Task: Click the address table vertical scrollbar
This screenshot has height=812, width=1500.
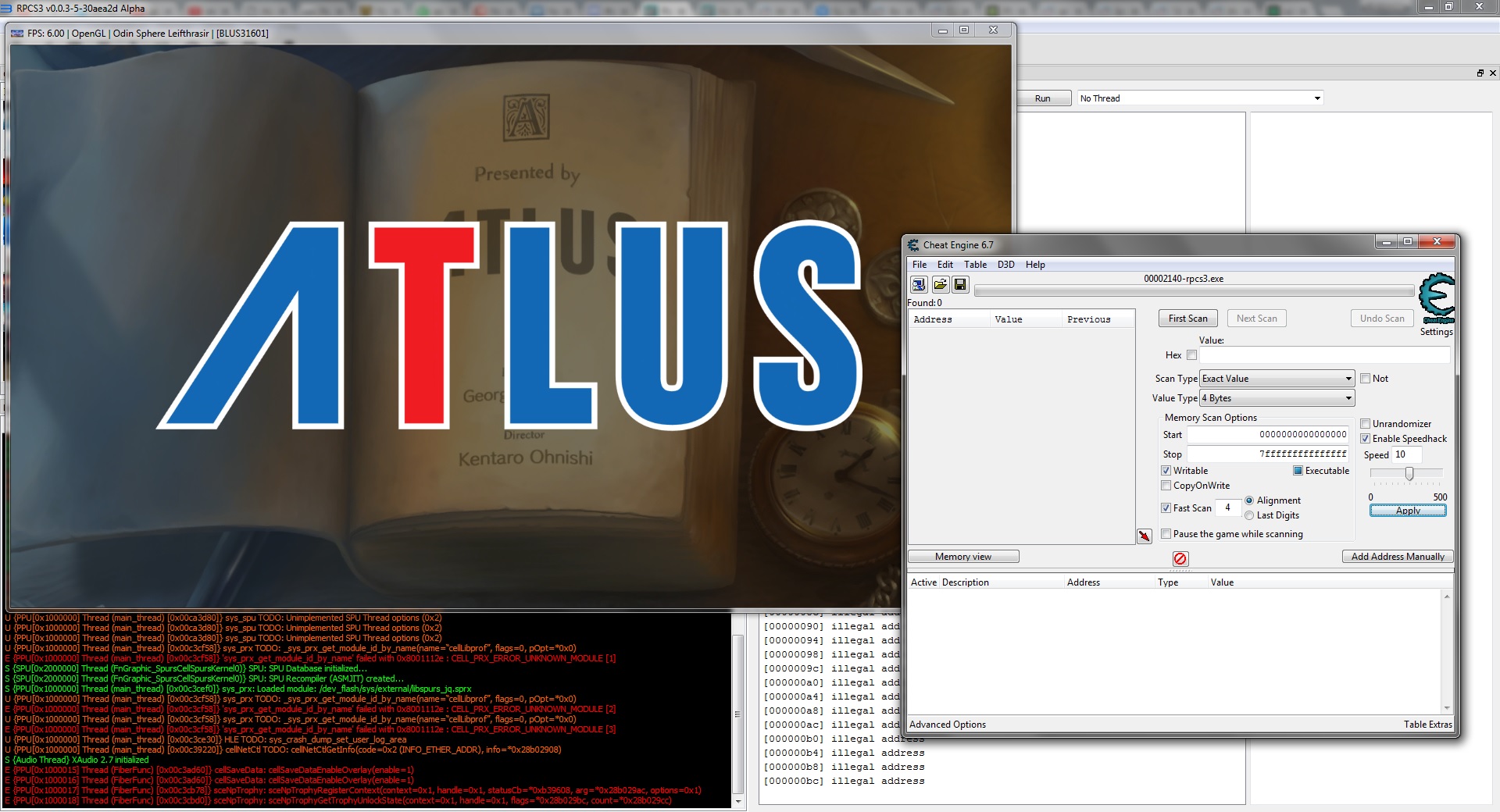Action: (x=1447, y=652)
